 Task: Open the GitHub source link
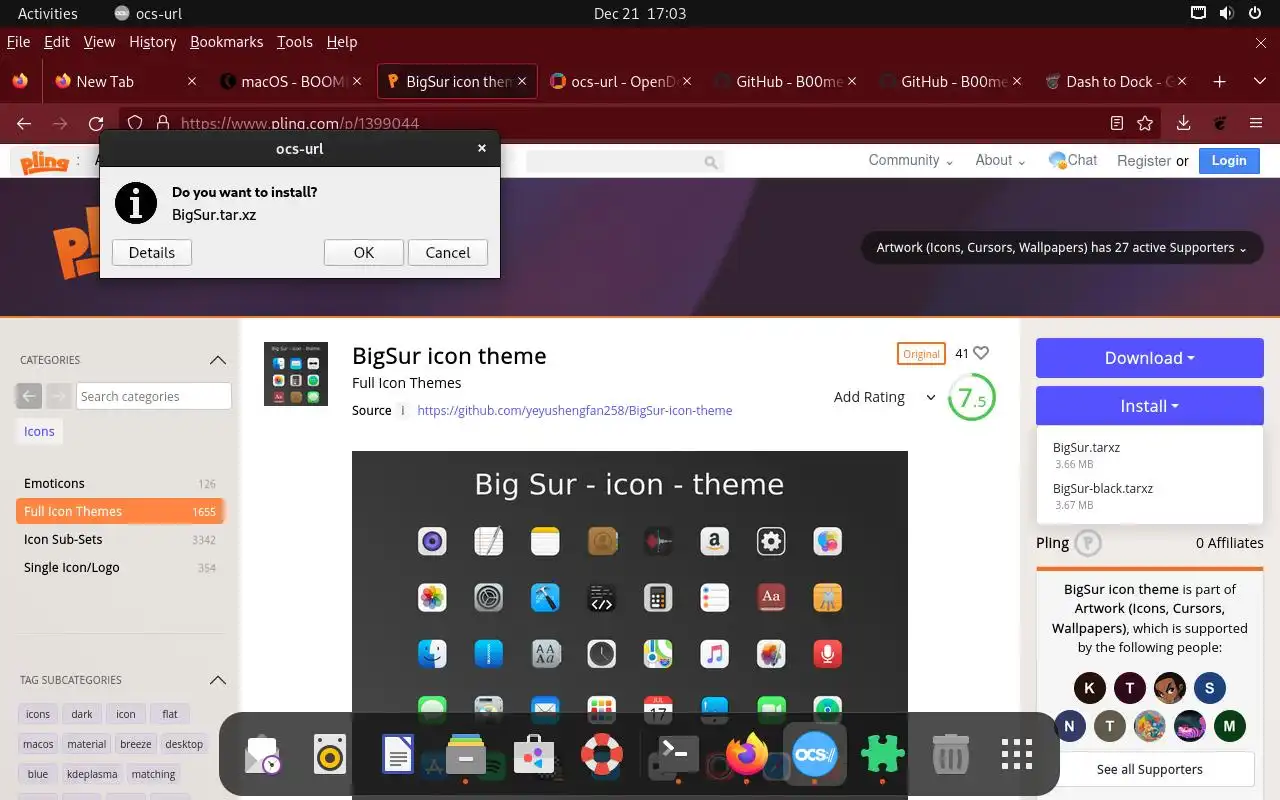click(x=575, y=410)
